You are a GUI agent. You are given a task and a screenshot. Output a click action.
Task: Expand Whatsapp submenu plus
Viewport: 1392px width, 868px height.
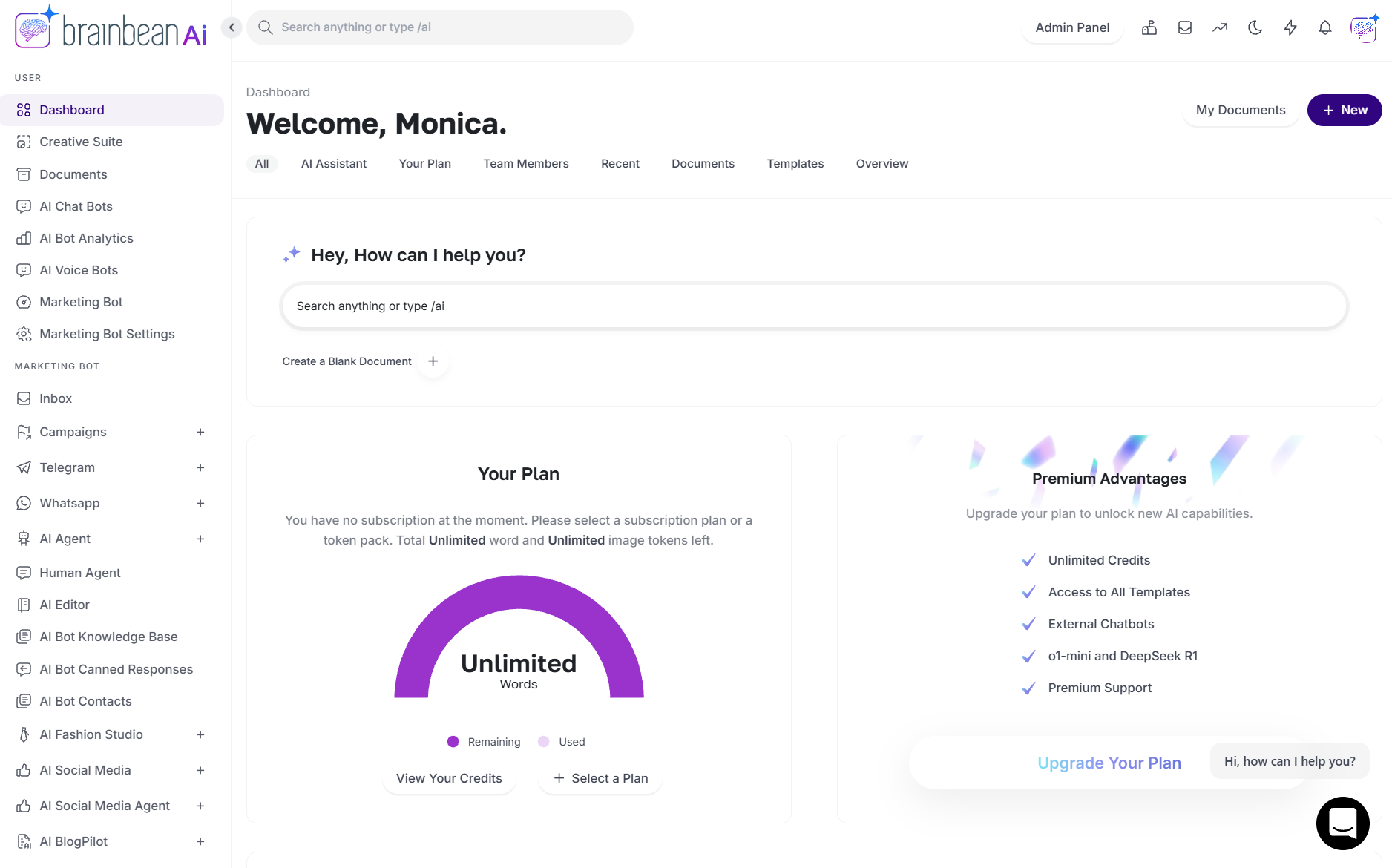coord(200,503)
